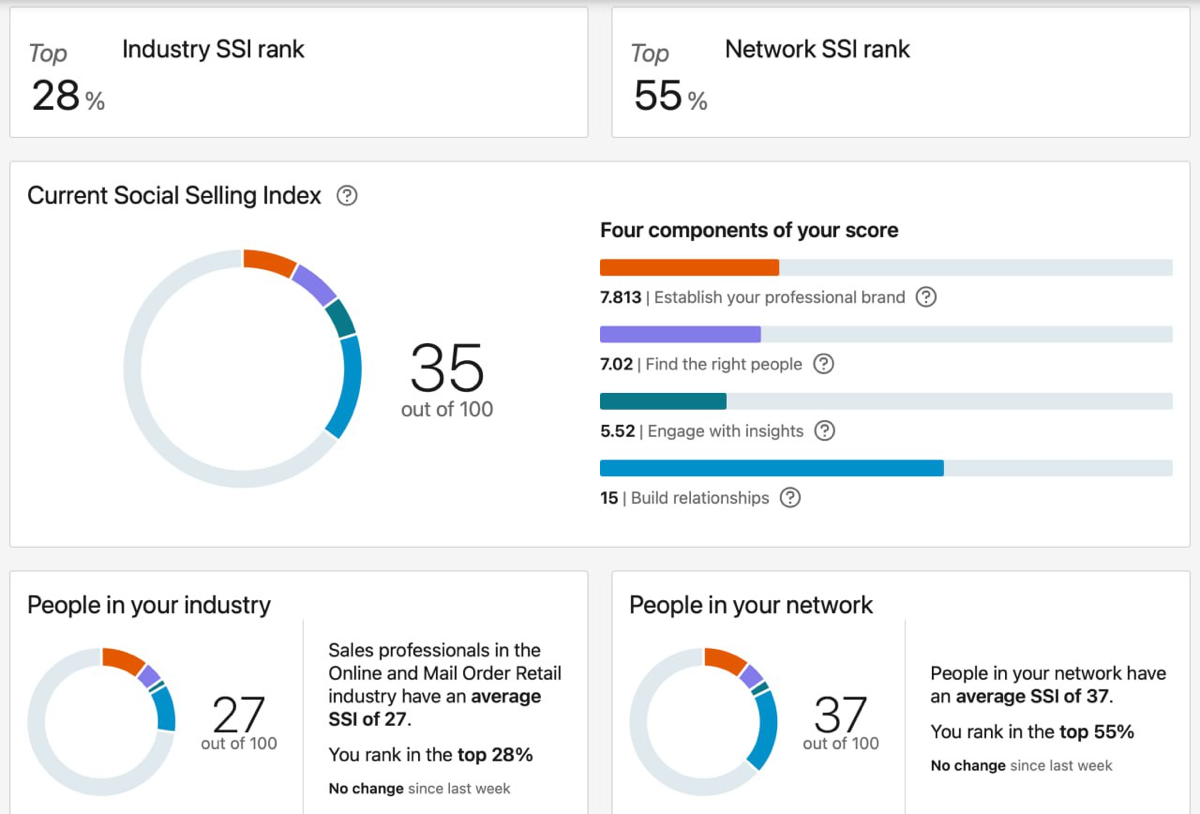Click the Four components of your score heading
The height and width of the screenshot is (814, 1200).
click(x=749, y=230)
